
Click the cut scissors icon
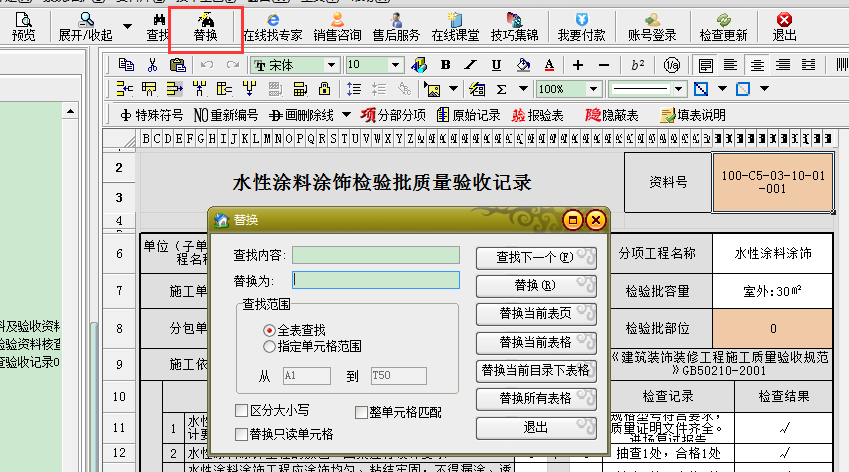[x=152, y=65]
